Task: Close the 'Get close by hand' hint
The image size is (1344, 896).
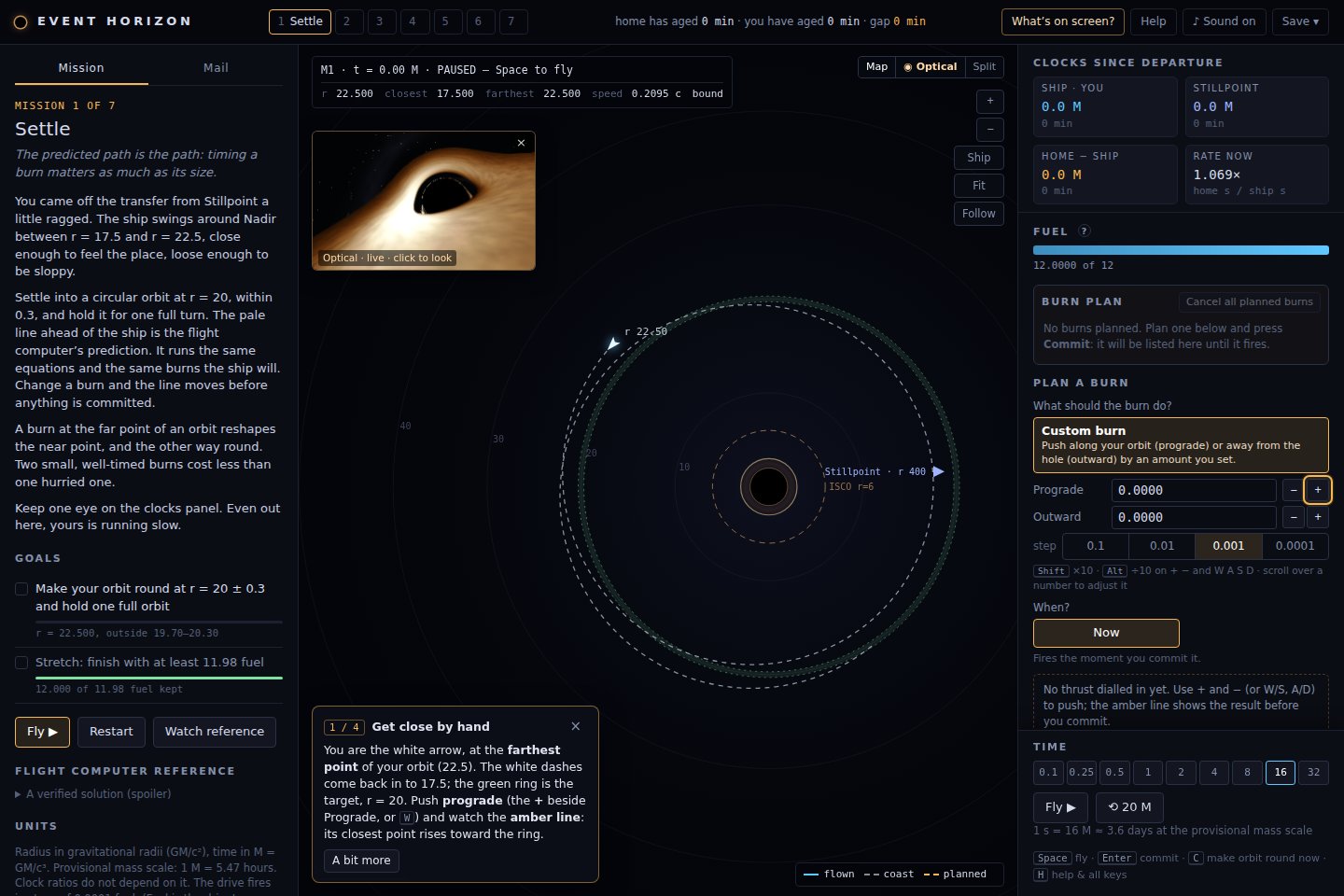Action: (575, 726)
